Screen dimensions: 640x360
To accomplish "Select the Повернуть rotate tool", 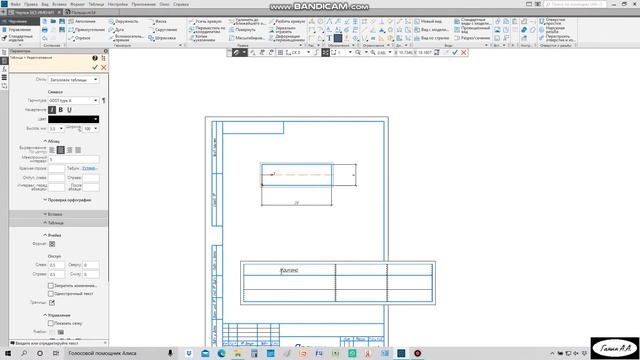I will pyautogui.click(x=242, y=30).
